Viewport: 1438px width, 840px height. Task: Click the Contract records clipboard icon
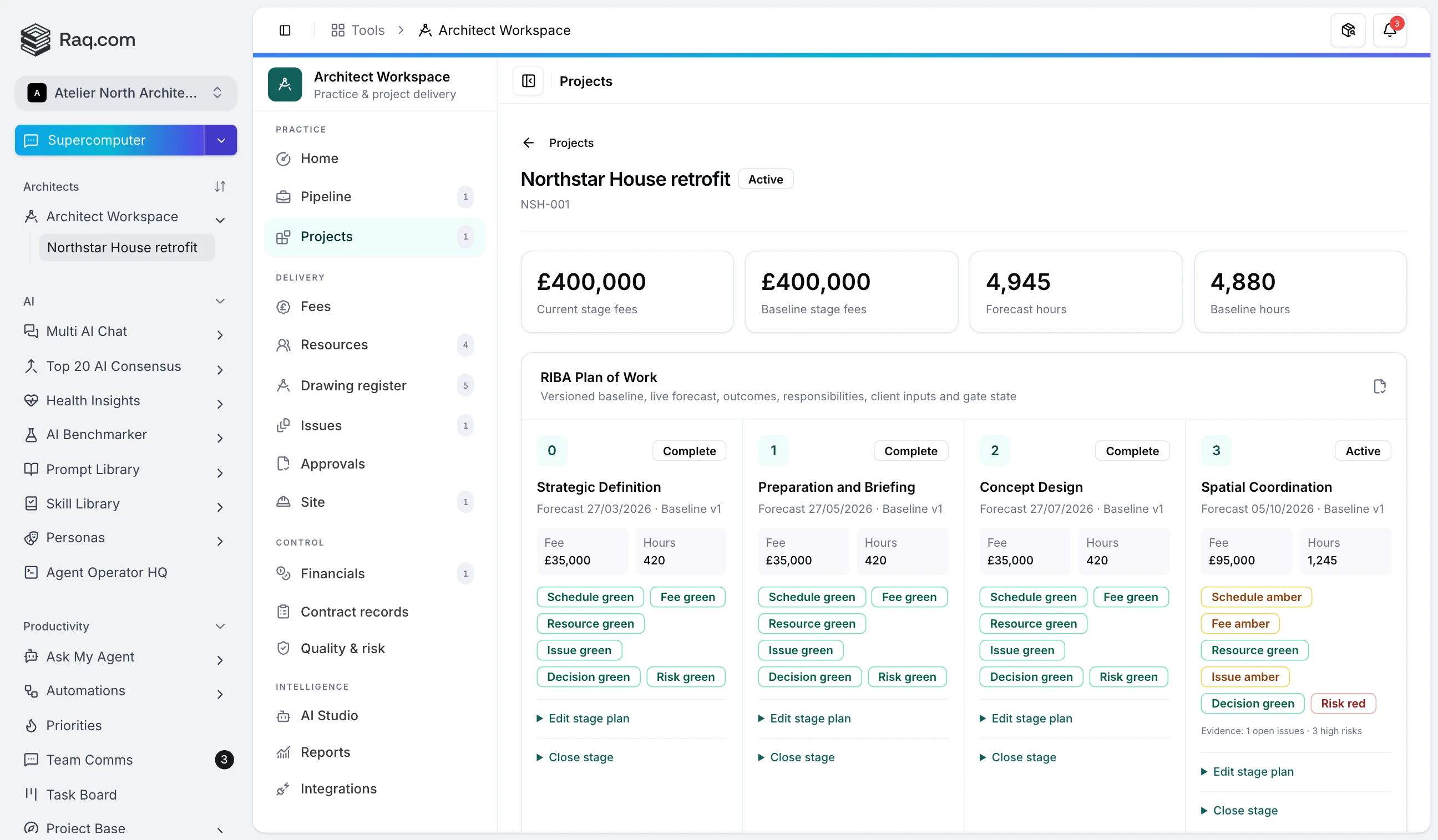point(283,612)
